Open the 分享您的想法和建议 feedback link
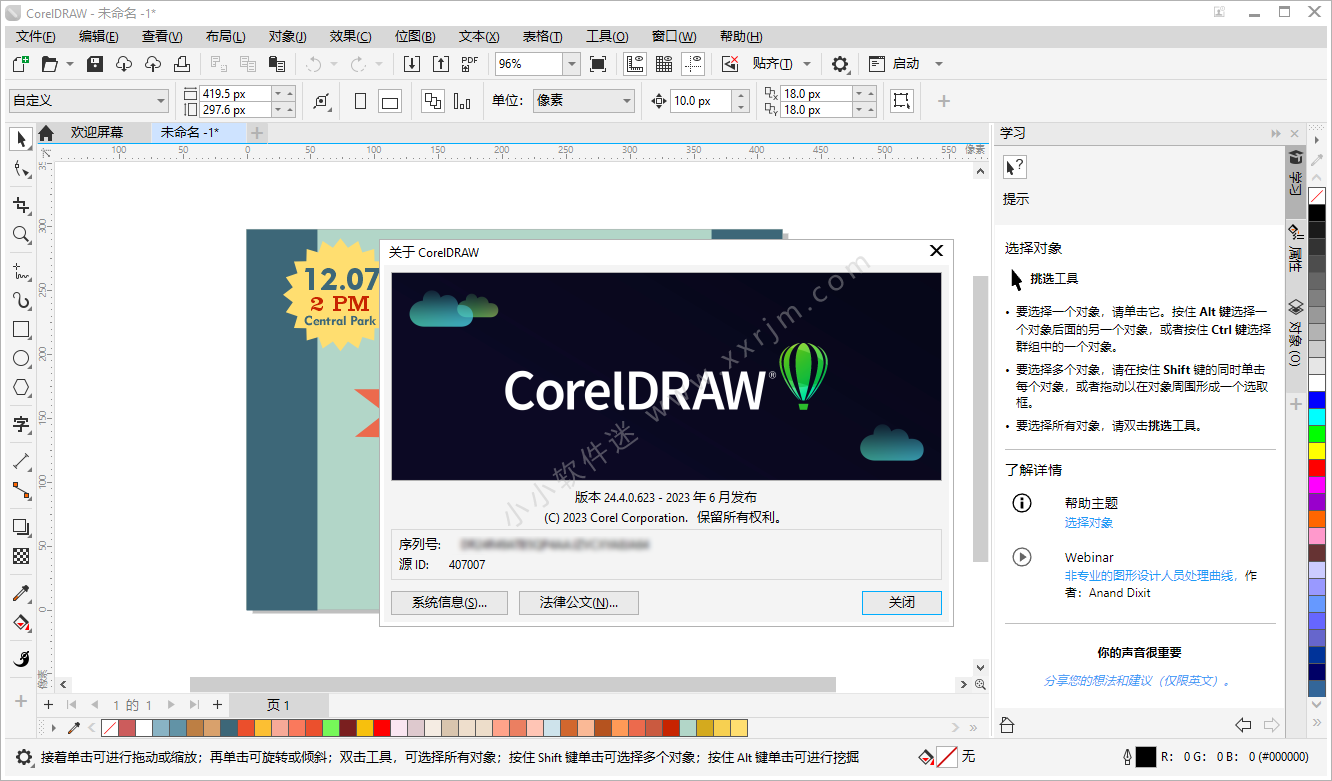 tap(1138, 681)
